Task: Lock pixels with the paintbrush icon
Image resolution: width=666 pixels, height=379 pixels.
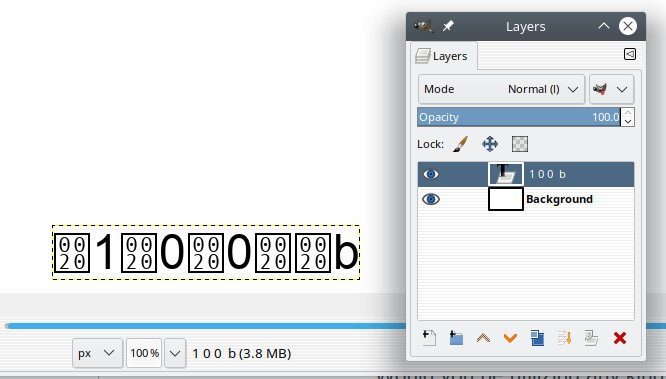Action: click(460, 144)
